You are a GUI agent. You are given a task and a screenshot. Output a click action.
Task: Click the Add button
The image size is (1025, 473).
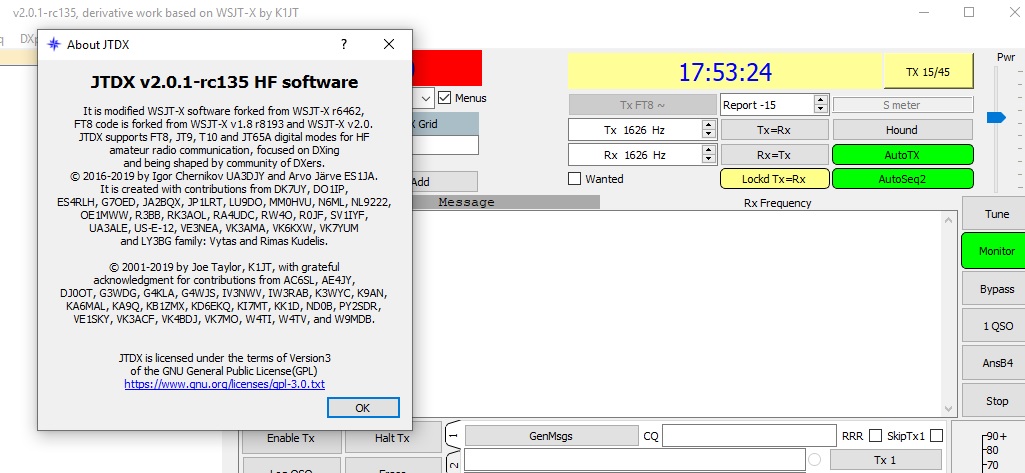pyautogui.click(x=445, y=182)
